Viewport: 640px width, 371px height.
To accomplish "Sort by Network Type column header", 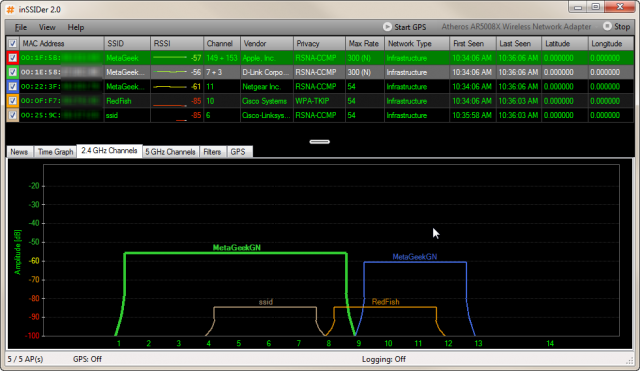I will 417,44.
